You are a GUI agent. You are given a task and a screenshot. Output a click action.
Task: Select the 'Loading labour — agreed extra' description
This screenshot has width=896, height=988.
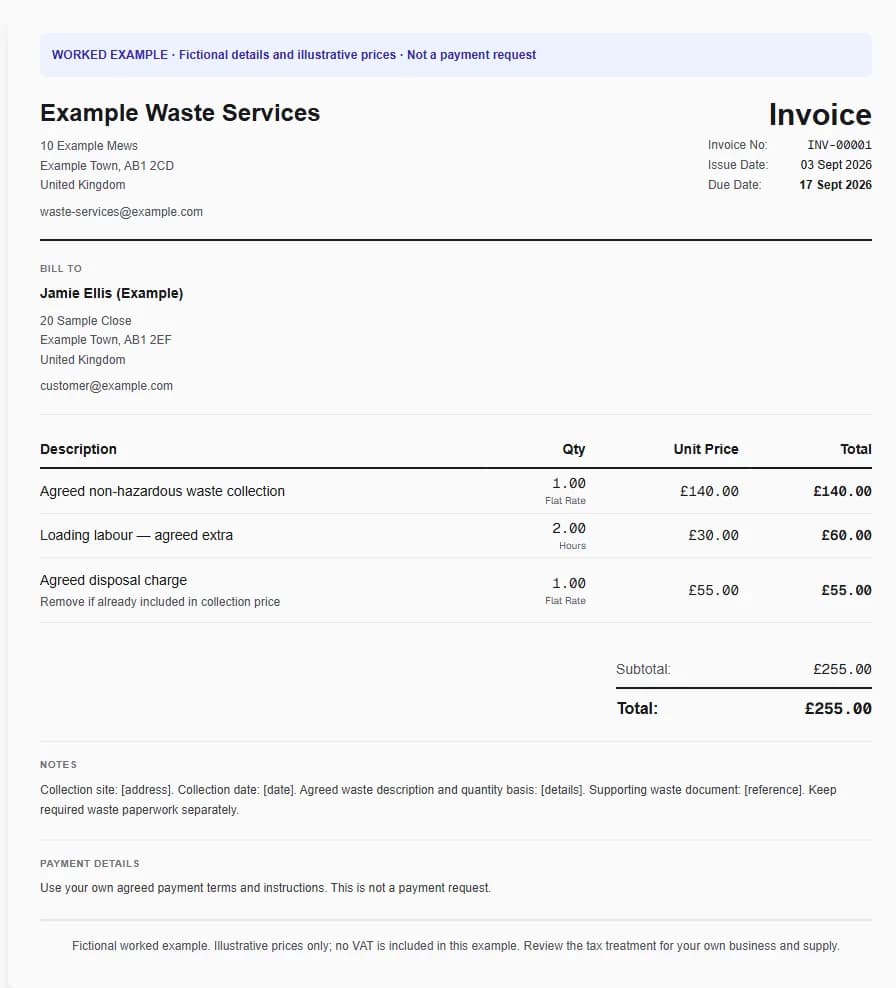[x=137, y=536]
